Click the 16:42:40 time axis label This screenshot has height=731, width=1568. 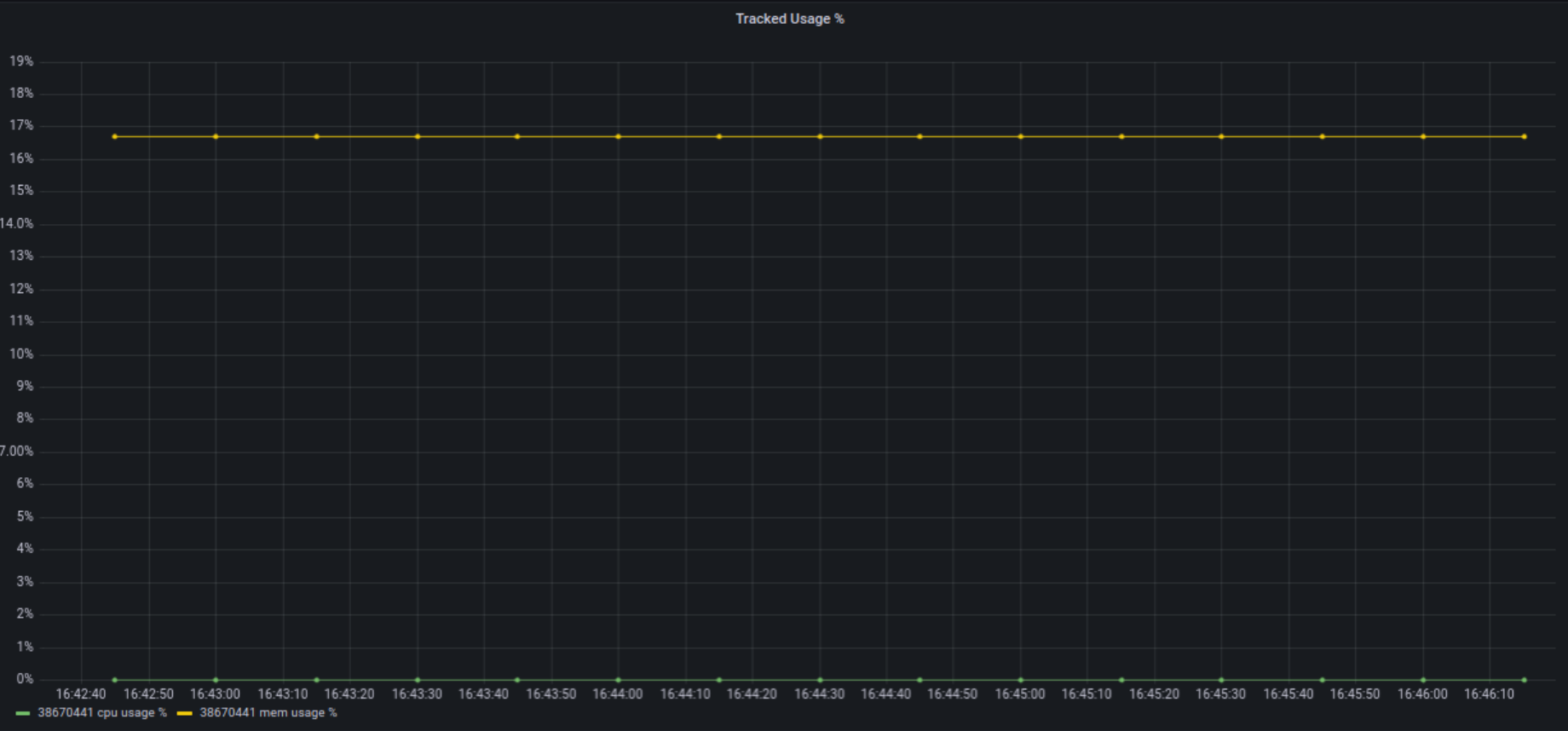[x=81, y=694]
